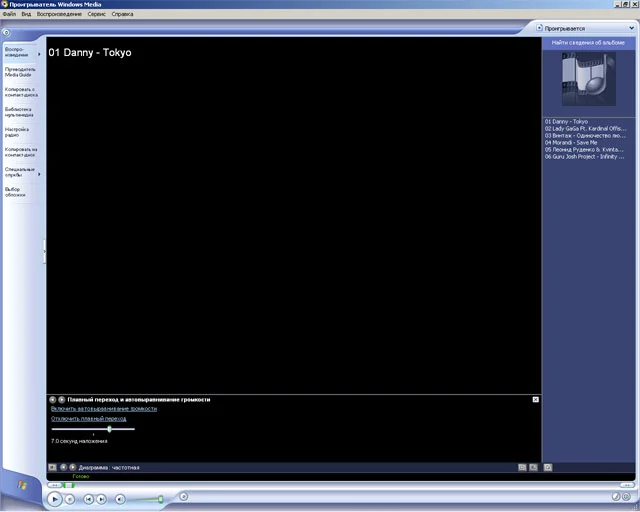The width and height of the screenshot is (640, 512).
Task: Show previous enhancement panel arrow
Action: tap(53, 399)
